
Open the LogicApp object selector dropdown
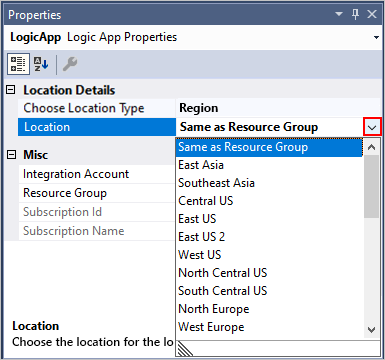(376, 37)
